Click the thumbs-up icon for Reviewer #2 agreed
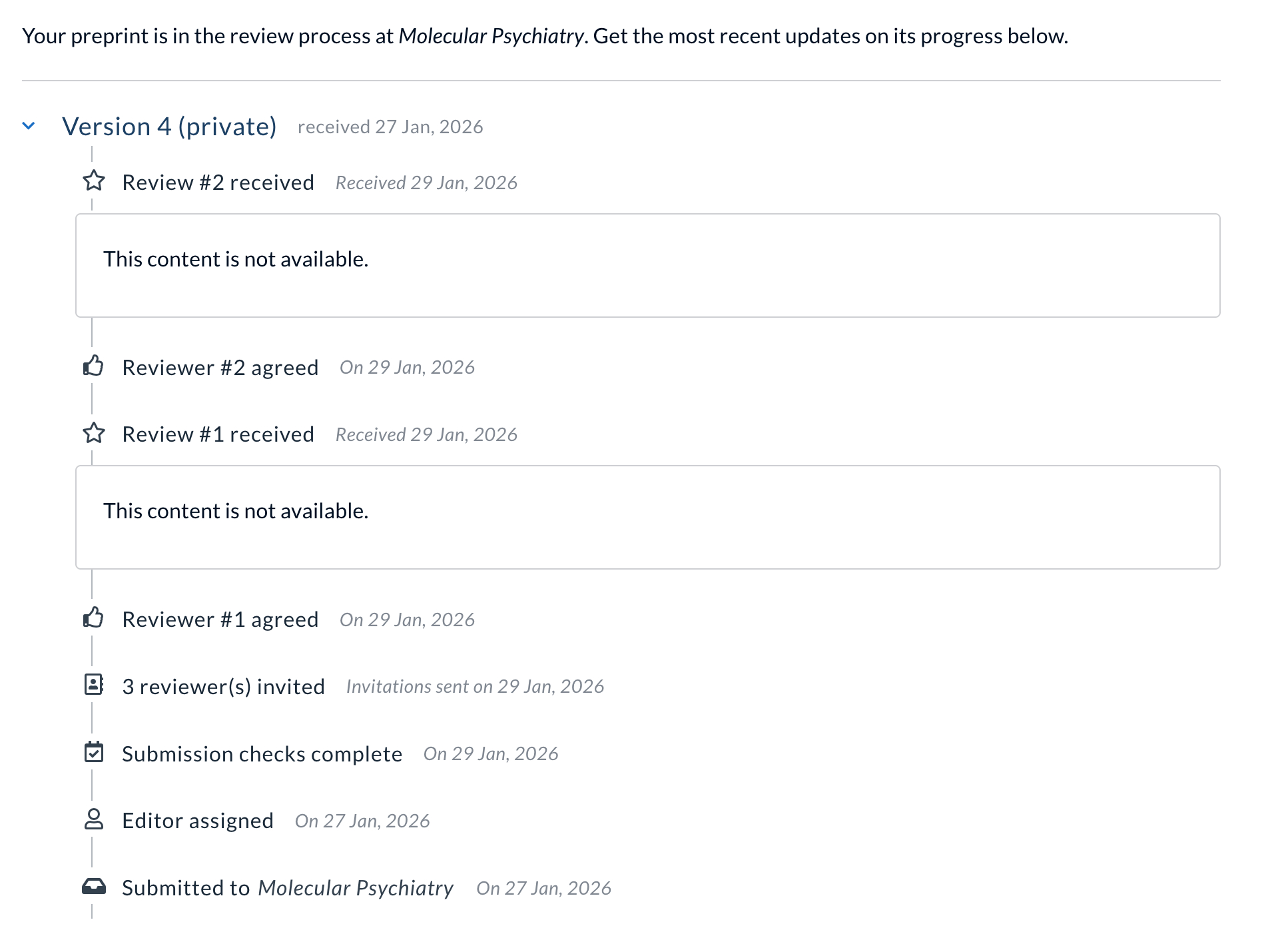Screen dimensions: 1288x930 [94, 366]
